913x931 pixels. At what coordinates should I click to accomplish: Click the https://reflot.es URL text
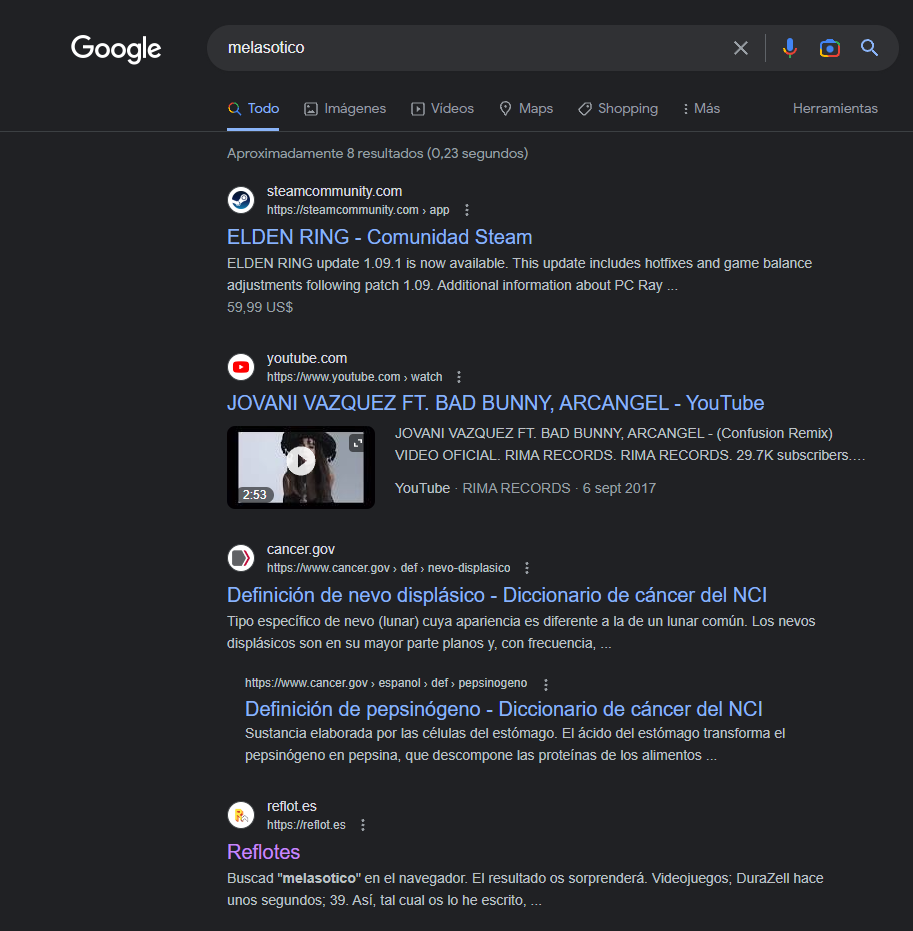coord(306,825)
